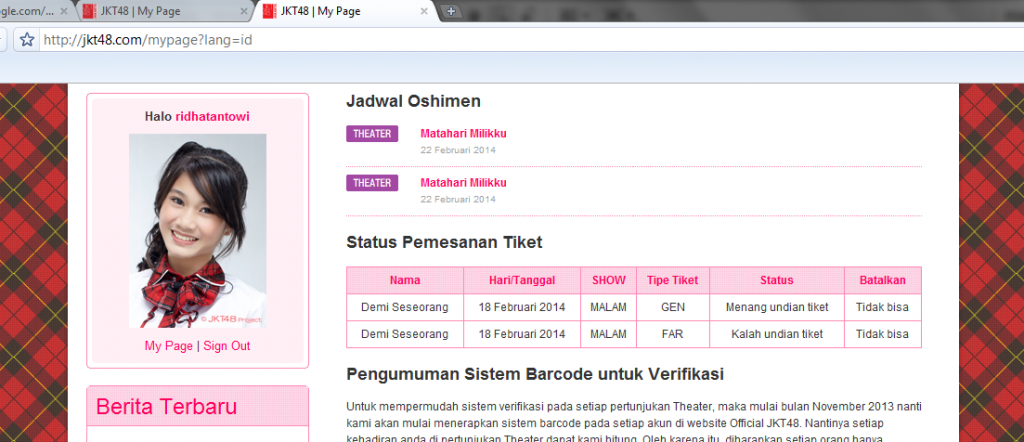1024x442 pixels.
Task: Click the second THEATER badge
Action: click(x=372, y=183)
